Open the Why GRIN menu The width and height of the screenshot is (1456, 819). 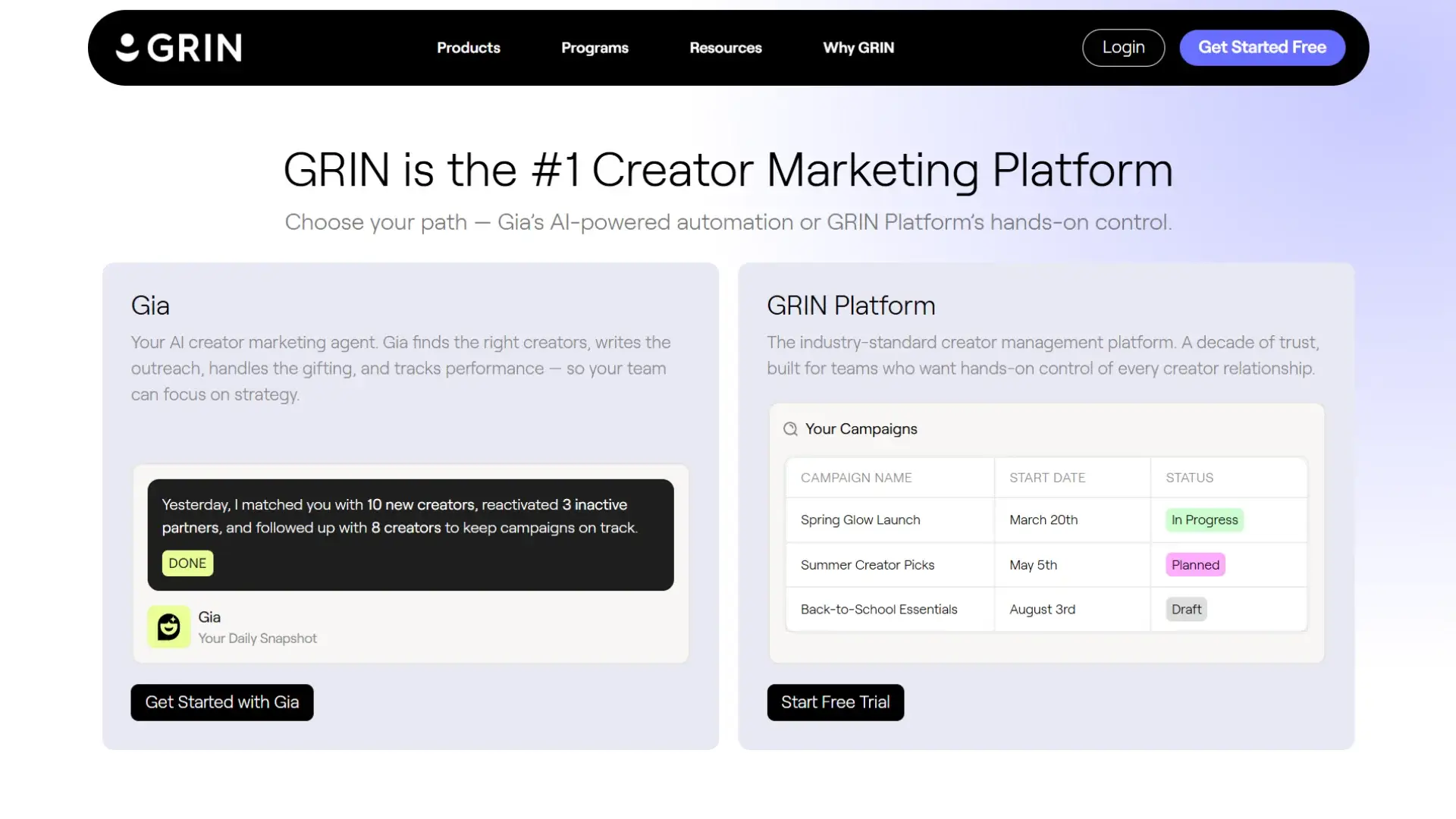click(x=858, y=47)
